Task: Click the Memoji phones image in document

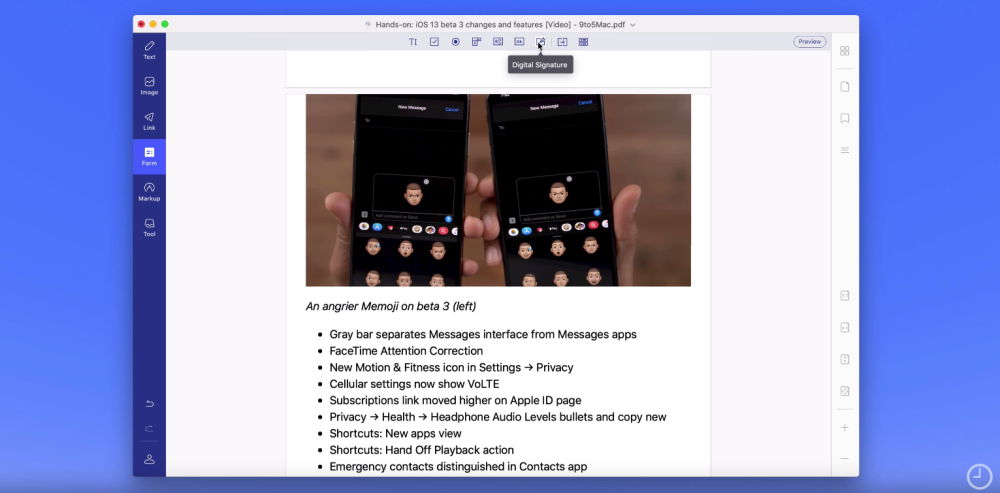Action: (x=498, y=190)
